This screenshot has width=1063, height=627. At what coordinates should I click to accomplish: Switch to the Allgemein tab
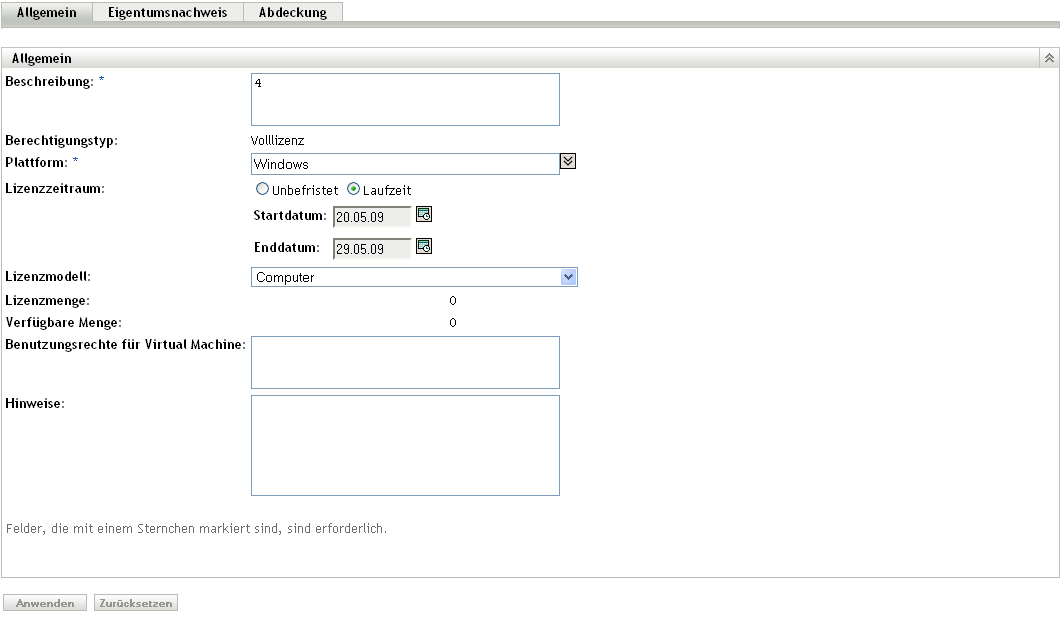pos(47,12)
